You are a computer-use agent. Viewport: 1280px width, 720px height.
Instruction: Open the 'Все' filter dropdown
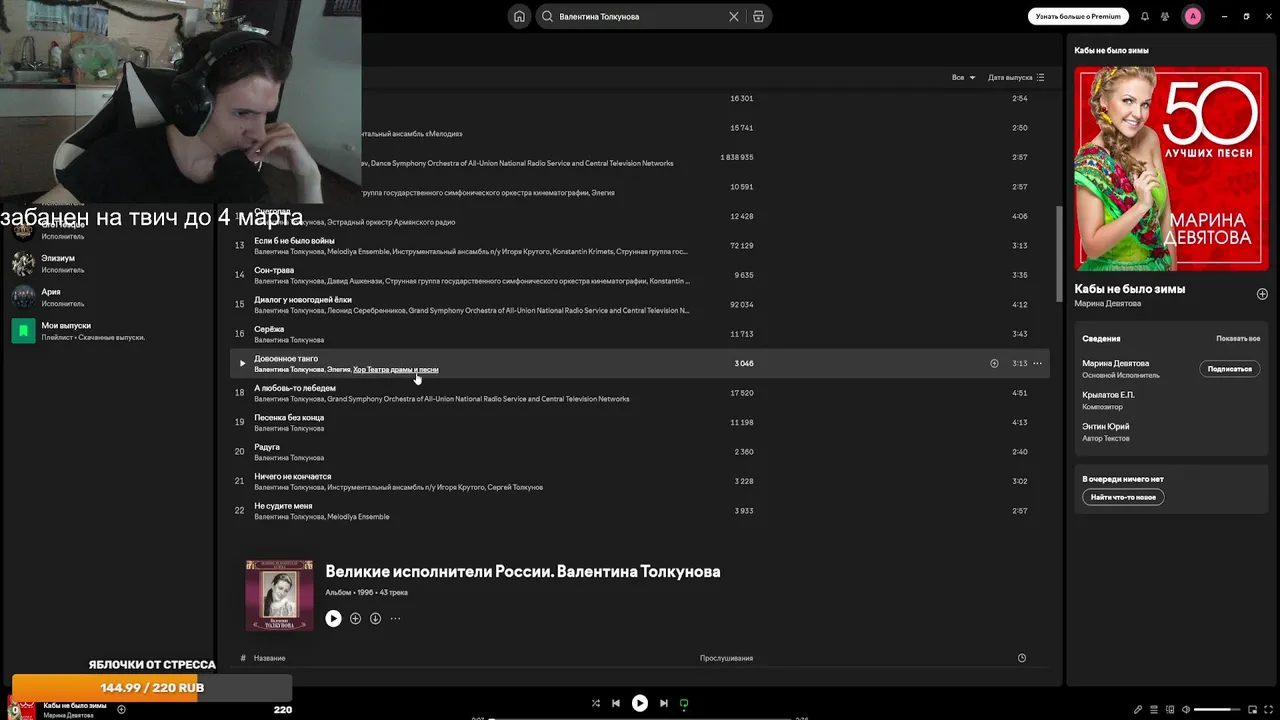click(x=963, y=77)
